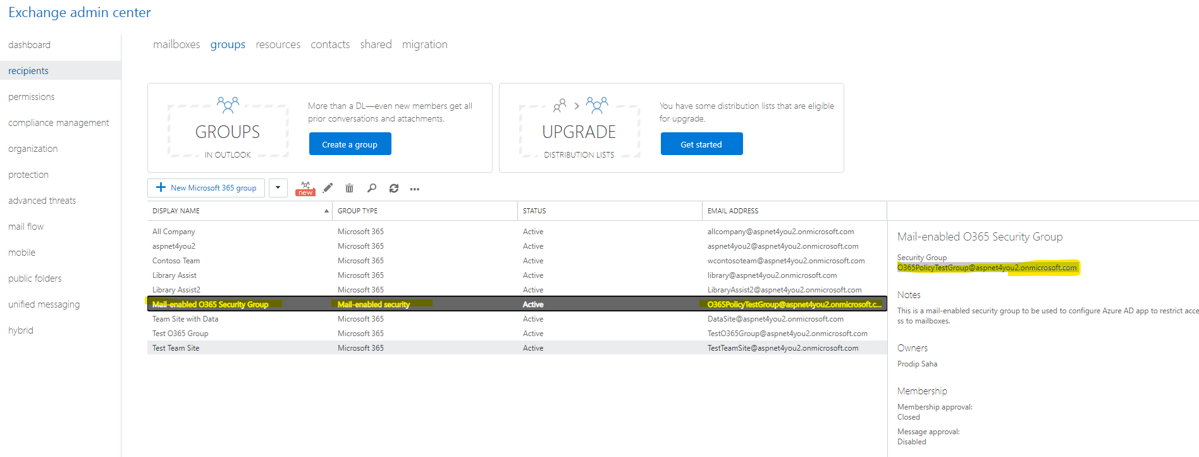
Task: Switch to the groups tab
Action: pos(228,44)
